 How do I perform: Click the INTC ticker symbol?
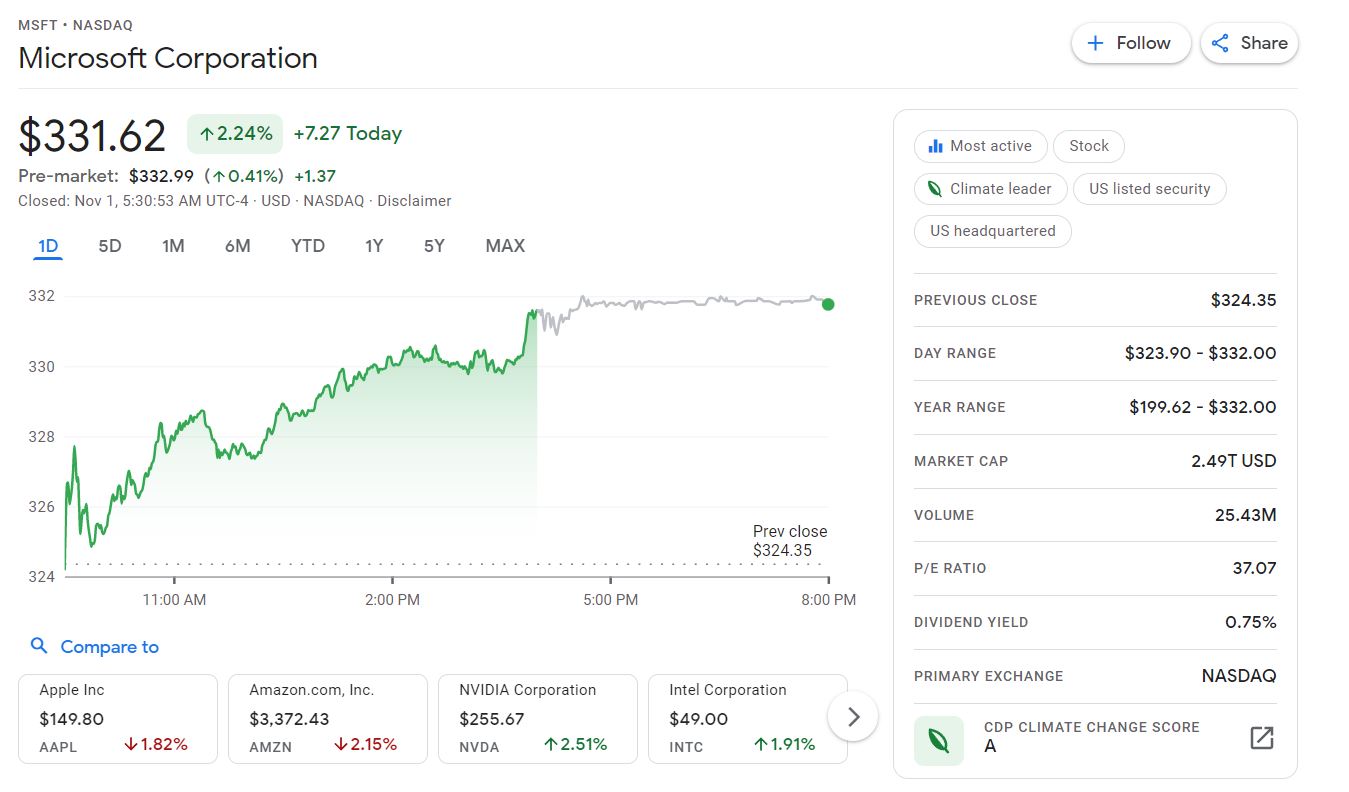click(x=686, y=747)
